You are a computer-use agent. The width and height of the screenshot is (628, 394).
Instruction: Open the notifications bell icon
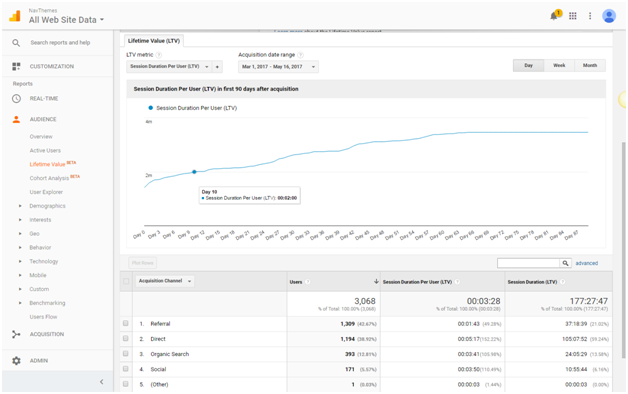555,15
